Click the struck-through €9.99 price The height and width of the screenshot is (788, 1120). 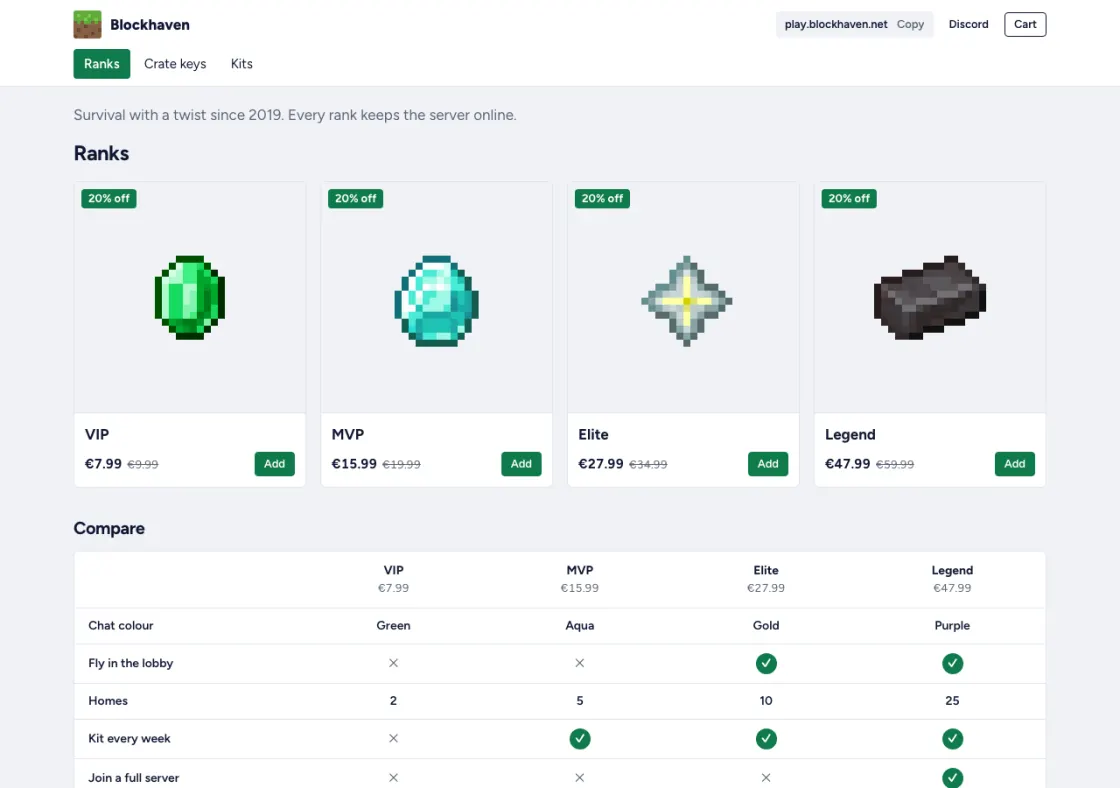pos(143,464)
